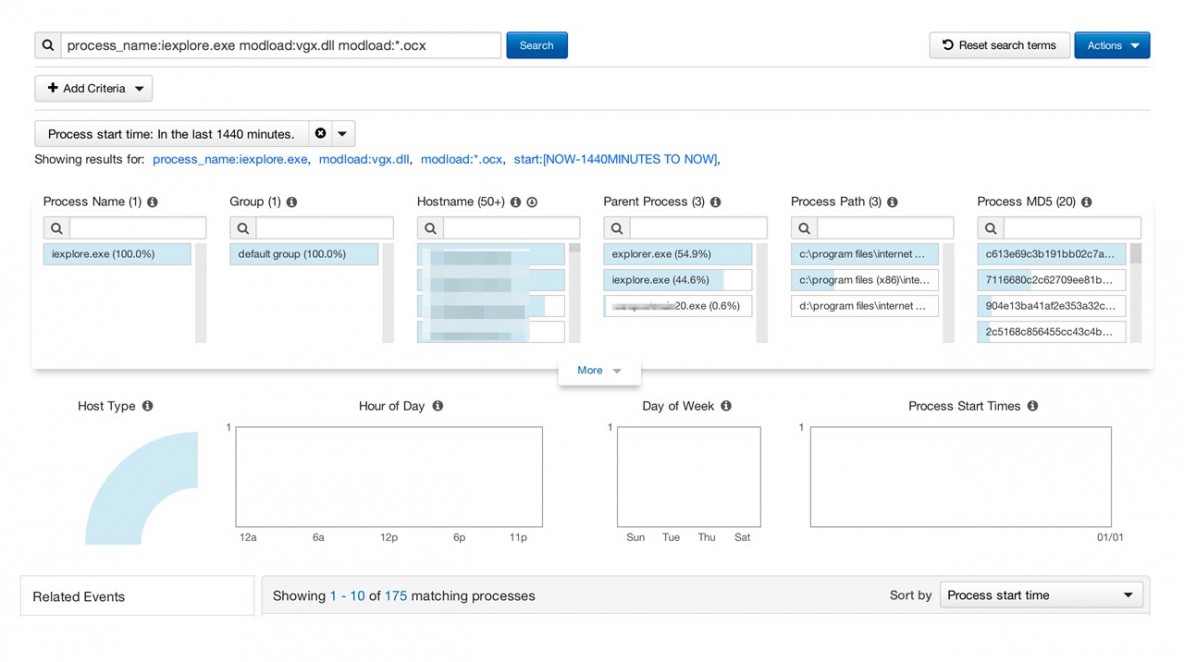Click the blue Search button
Screen dimensions: 1184x662
click(536, 46)
